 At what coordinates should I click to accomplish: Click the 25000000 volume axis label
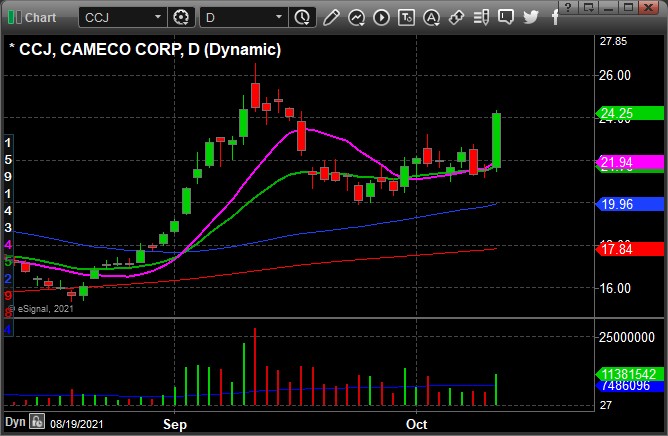pyautogui.click(x=627, y=338)
